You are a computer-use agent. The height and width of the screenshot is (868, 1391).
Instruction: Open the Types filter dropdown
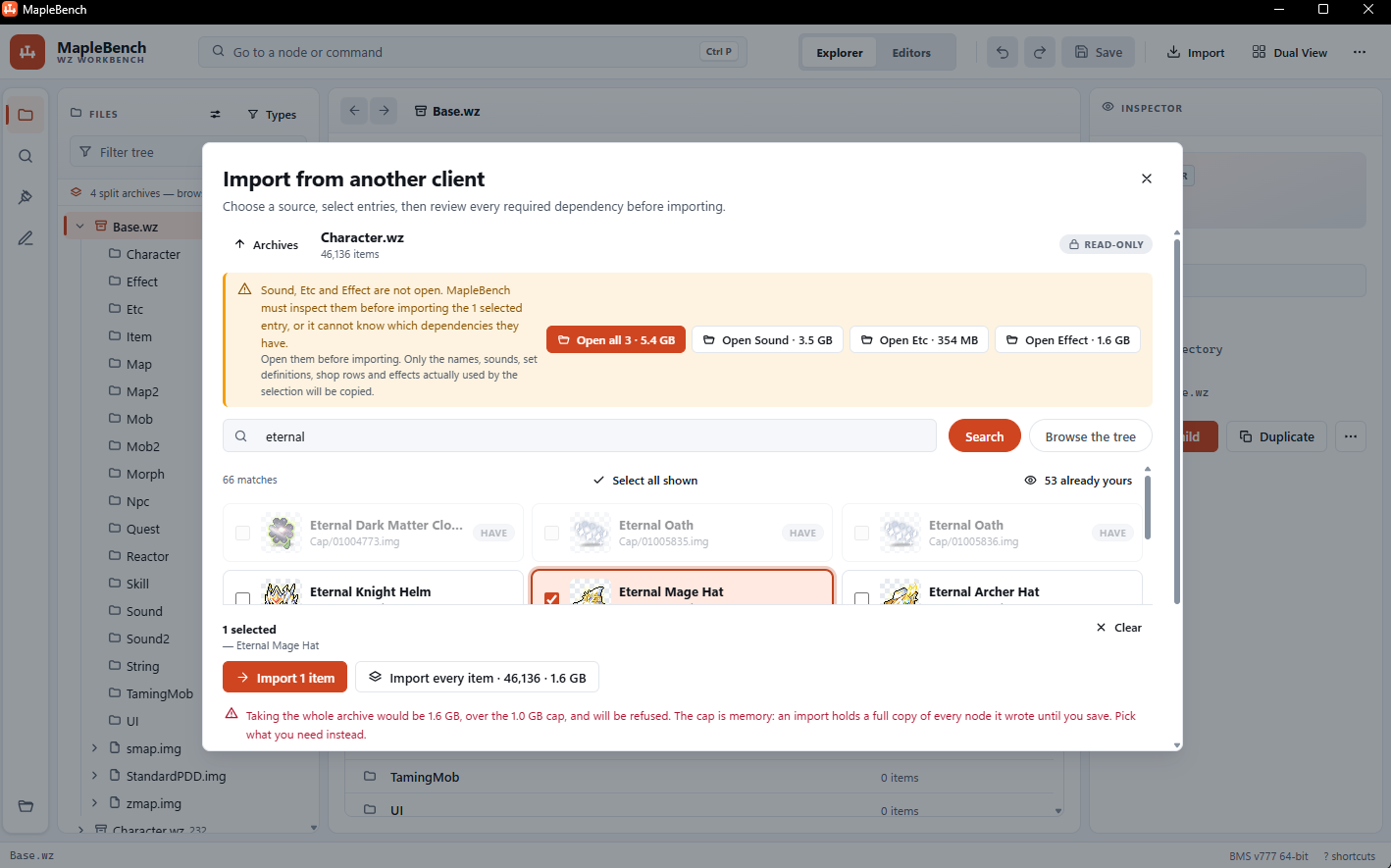(272, 115)
